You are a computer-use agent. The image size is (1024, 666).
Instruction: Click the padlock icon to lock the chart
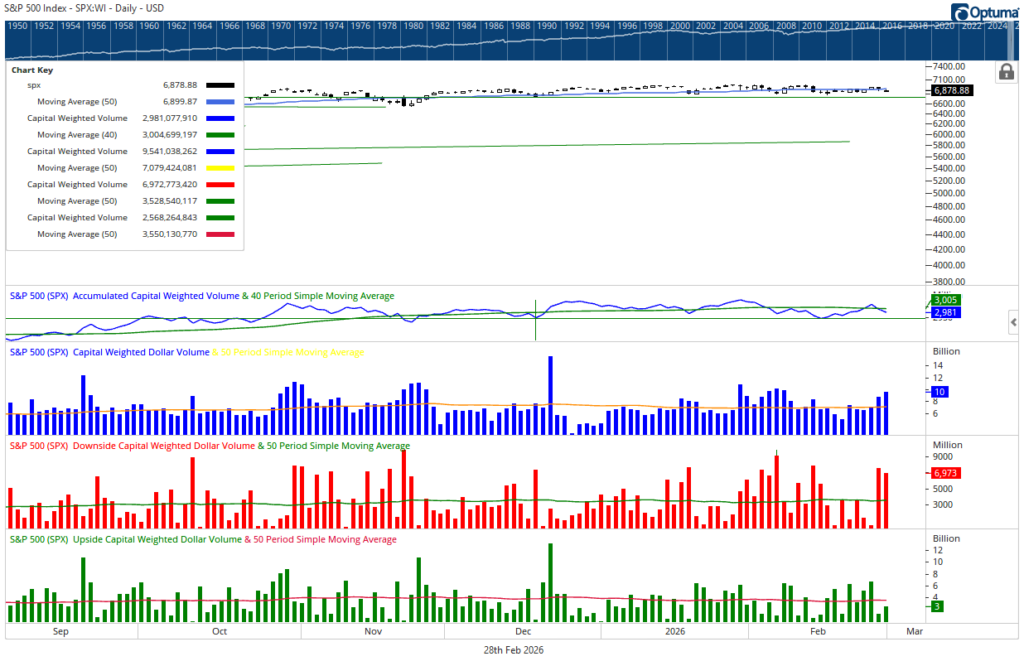[1005, 72]
